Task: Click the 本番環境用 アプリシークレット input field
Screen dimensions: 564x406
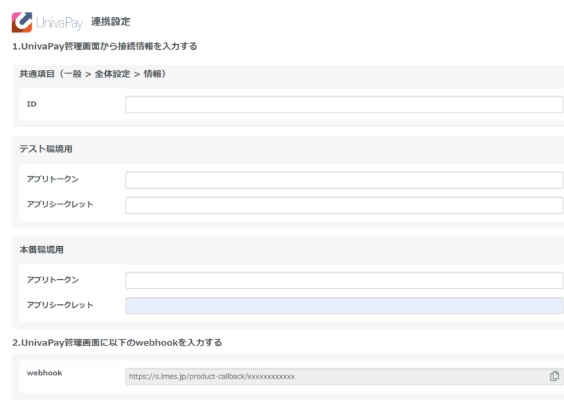Action: click(x=344, y=306)
